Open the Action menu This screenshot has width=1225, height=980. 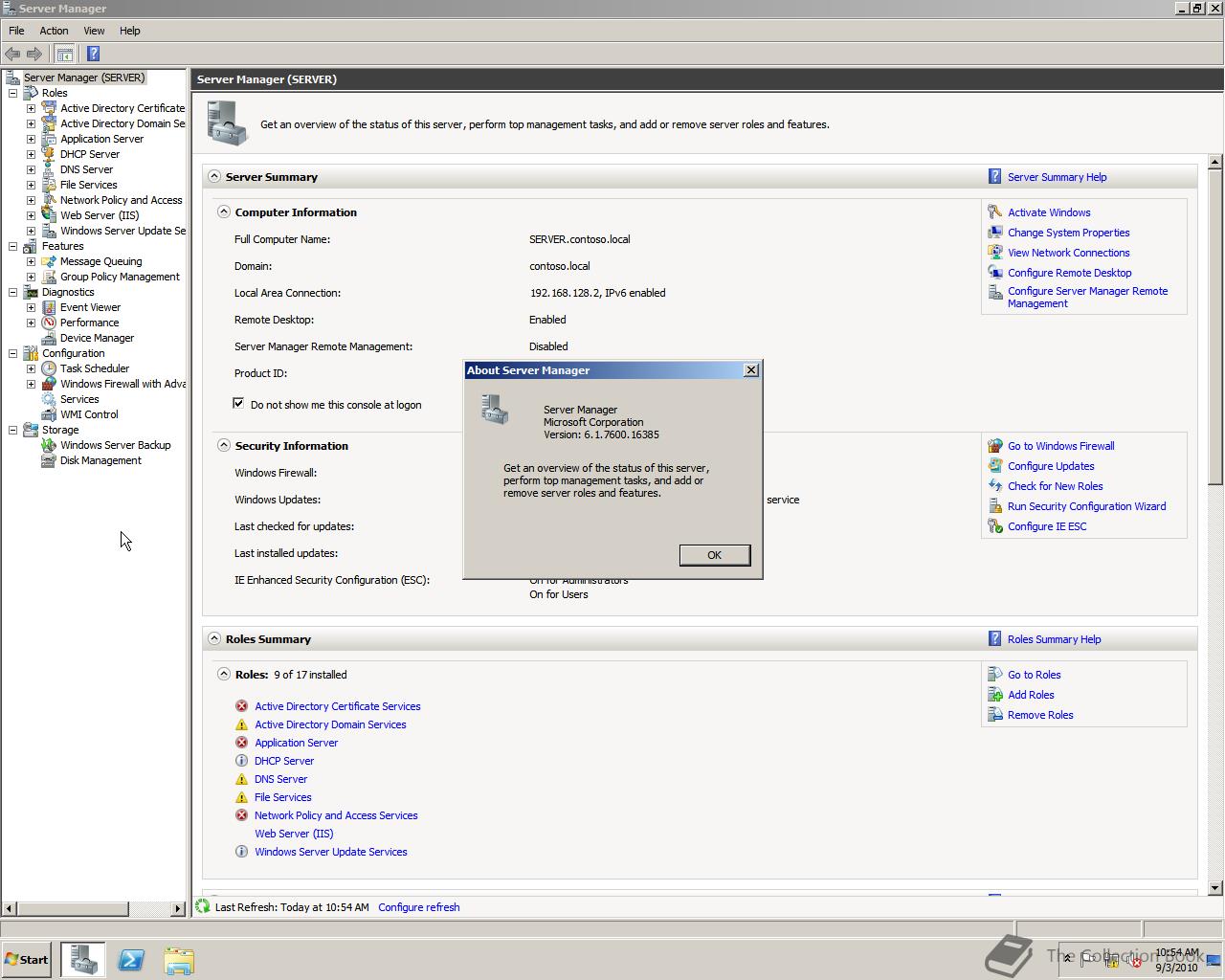coord(54,31)
